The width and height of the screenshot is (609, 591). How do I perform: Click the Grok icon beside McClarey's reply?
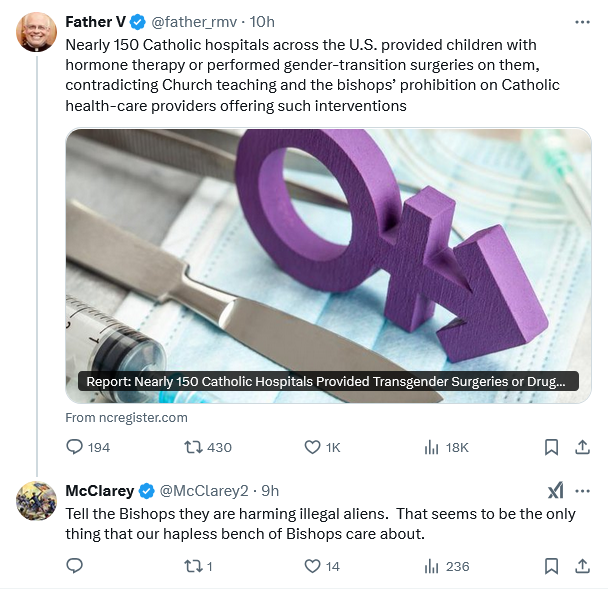coord(556,490)
